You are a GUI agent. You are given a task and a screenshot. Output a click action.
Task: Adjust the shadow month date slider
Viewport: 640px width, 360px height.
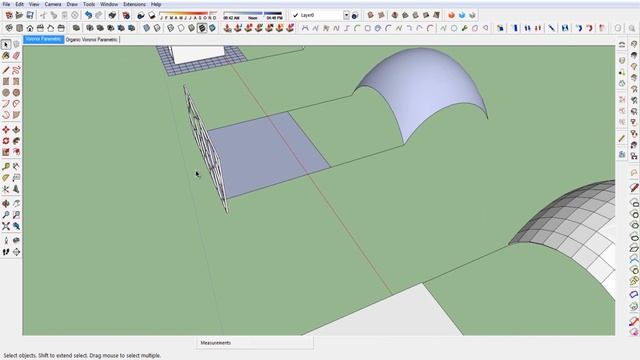click(x=189, y=16)
